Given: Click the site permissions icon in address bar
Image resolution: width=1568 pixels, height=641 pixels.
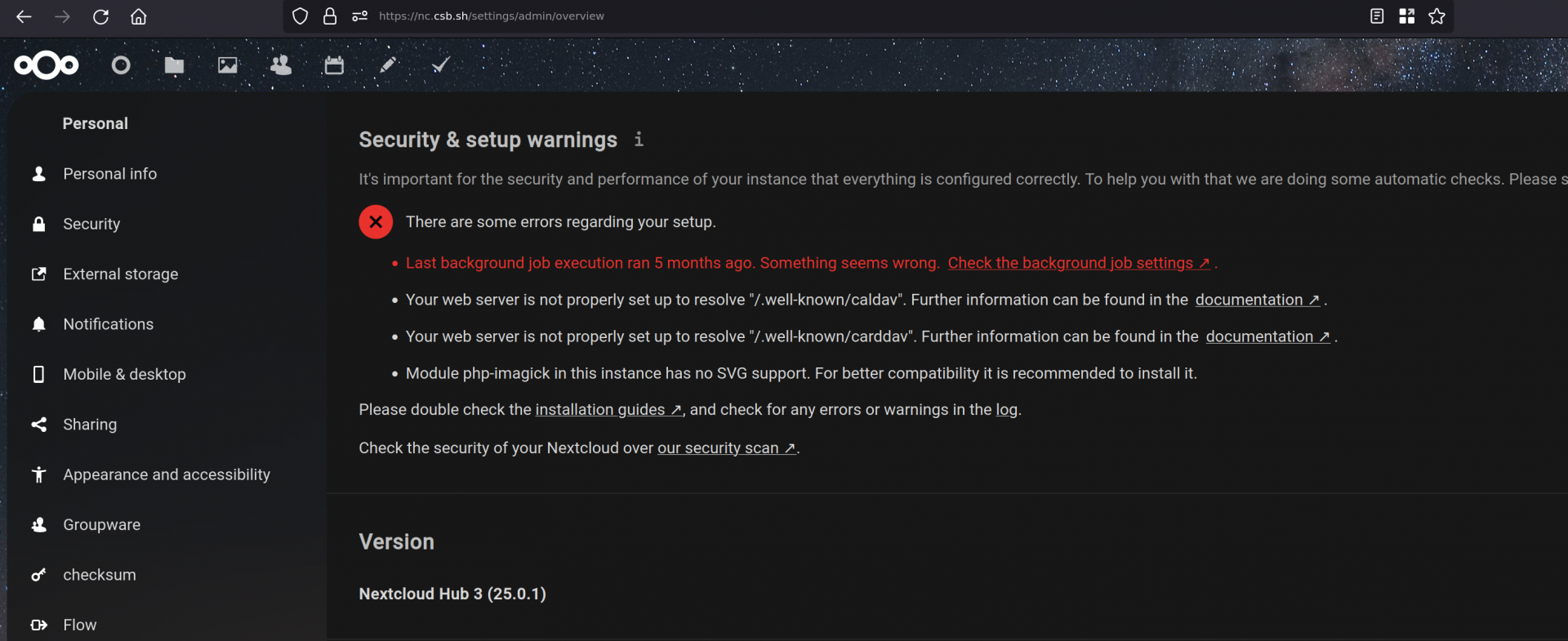Looking at the screenshot, I should 359,16.
